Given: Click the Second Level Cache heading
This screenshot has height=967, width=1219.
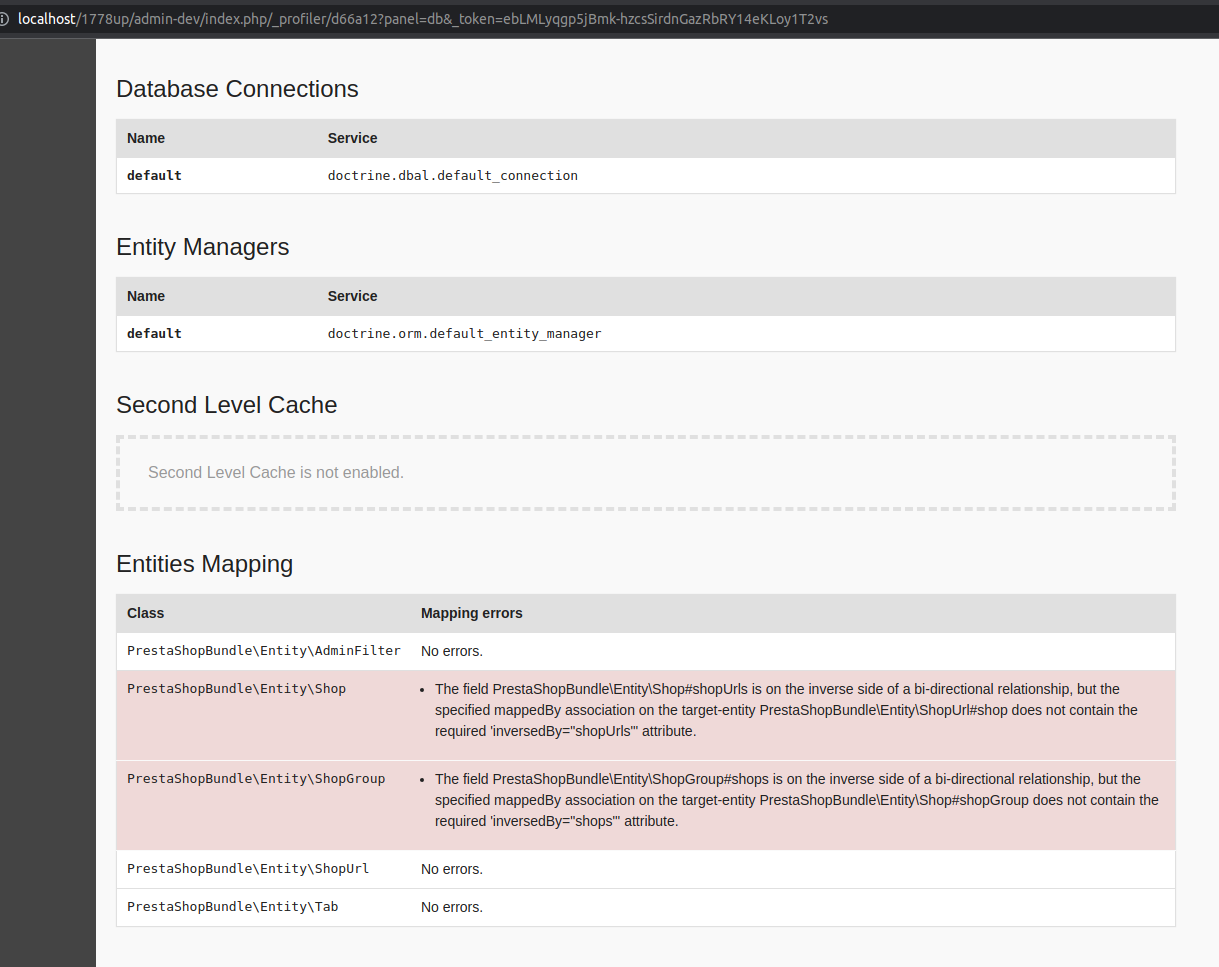Looking at the screenshot, I should [226, 405].
